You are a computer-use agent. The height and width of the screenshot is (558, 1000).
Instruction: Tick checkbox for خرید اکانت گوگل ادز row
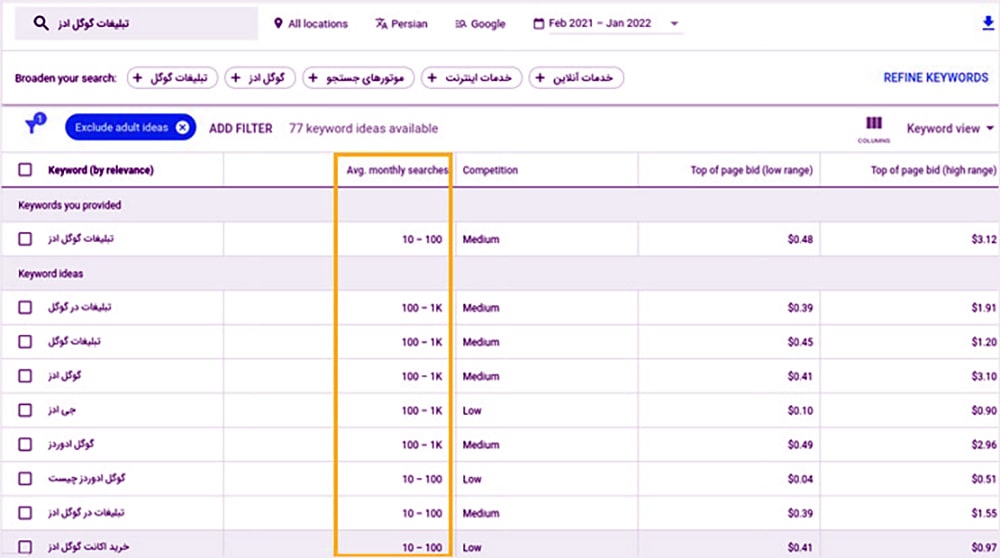click(x=25, y=547)
